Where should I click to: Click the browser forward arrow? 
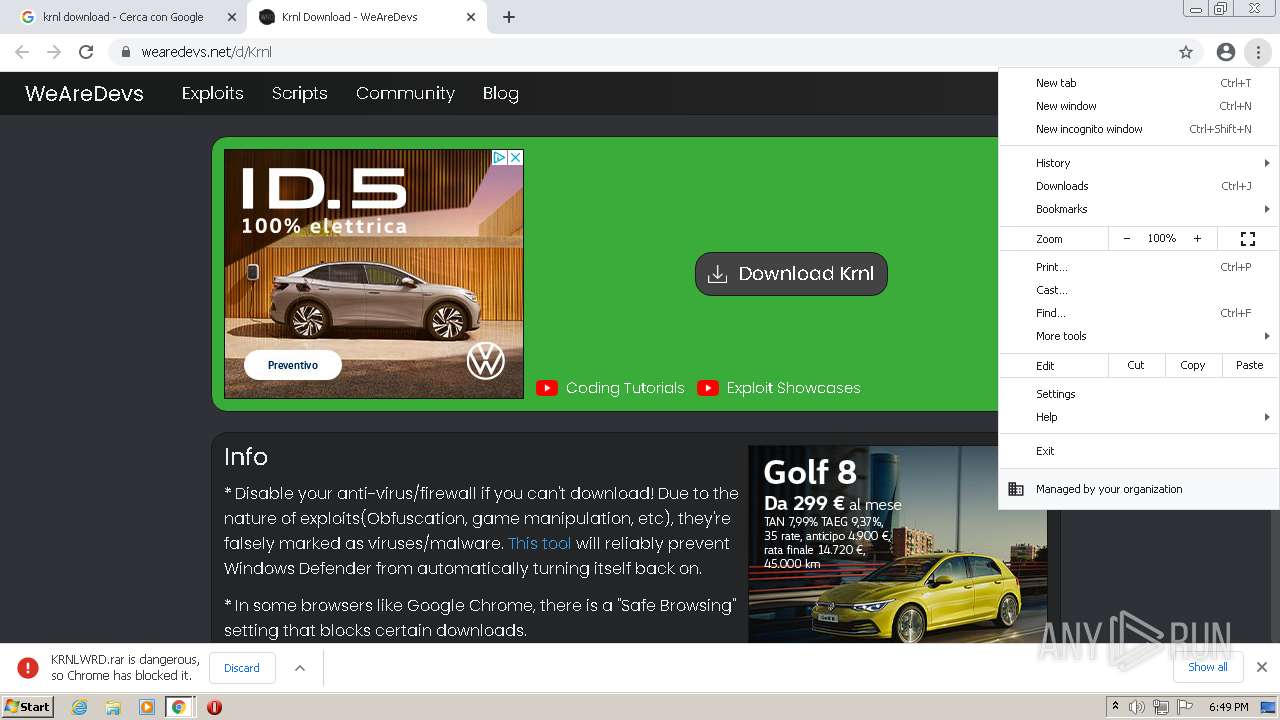tap(54, 52)
